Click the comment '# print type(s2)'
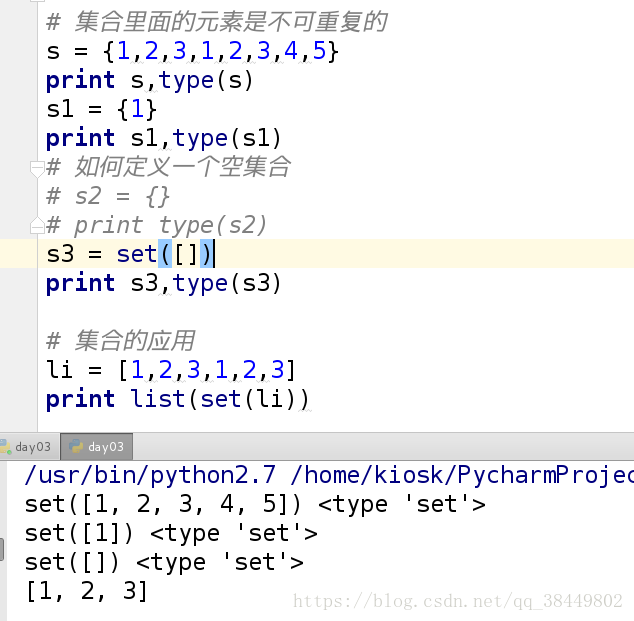634x621 pixels. click(156, 225)
